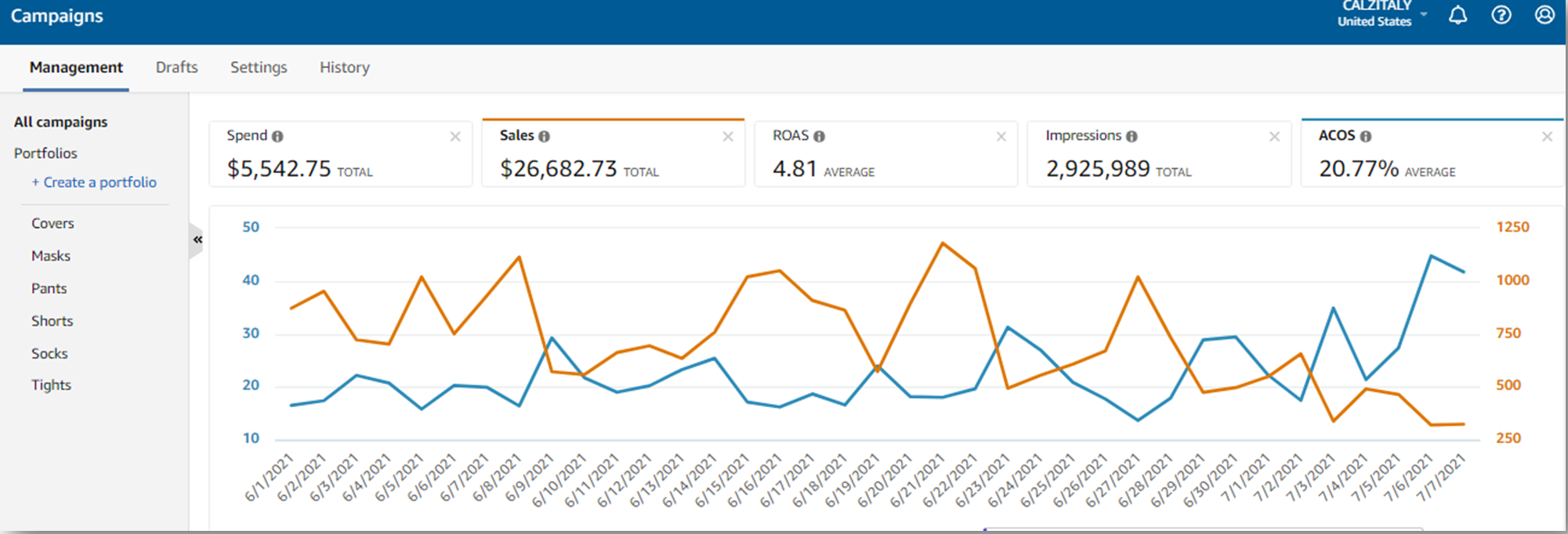Collapse the sidebar with double chevron
Viewport: 1568px width, 534px height.
click(197, 240)
